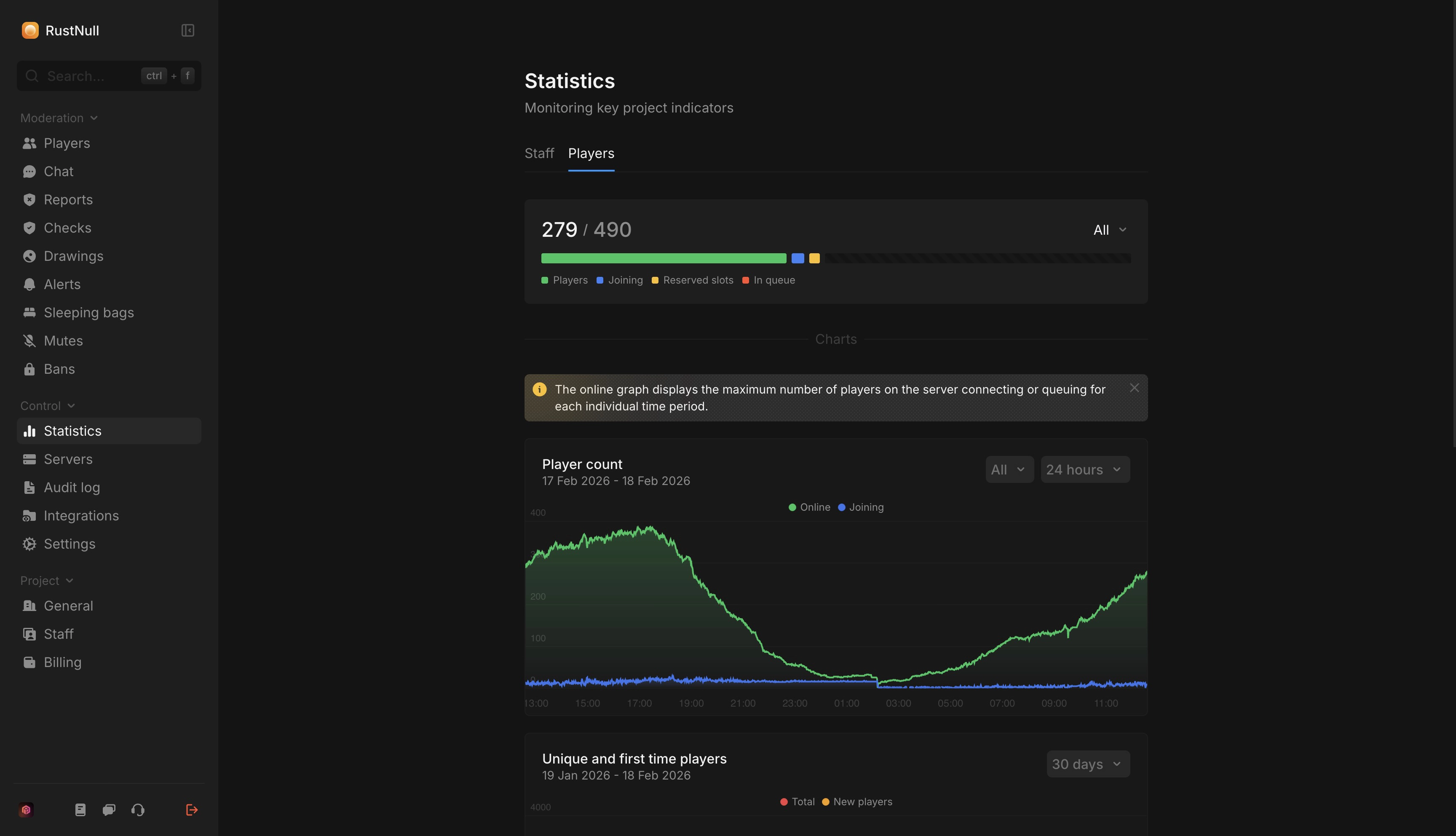Viewport: 1456px width, 836px height.
Task: Click the orange log out icon
Action: click(x=192, y=809)
